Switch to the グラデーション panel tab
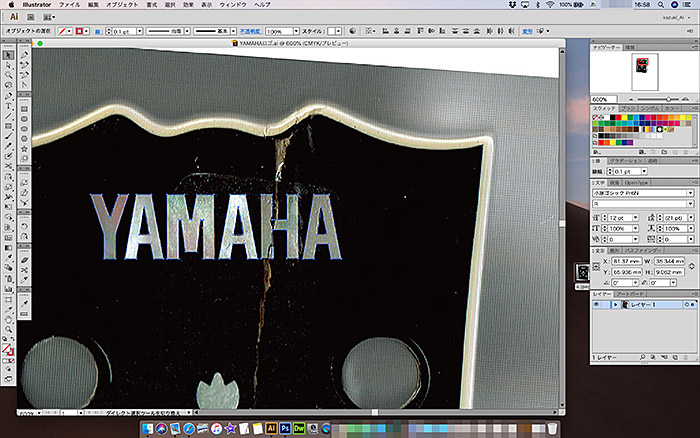This screenshot has height=438, width=700. click(627, 160)
